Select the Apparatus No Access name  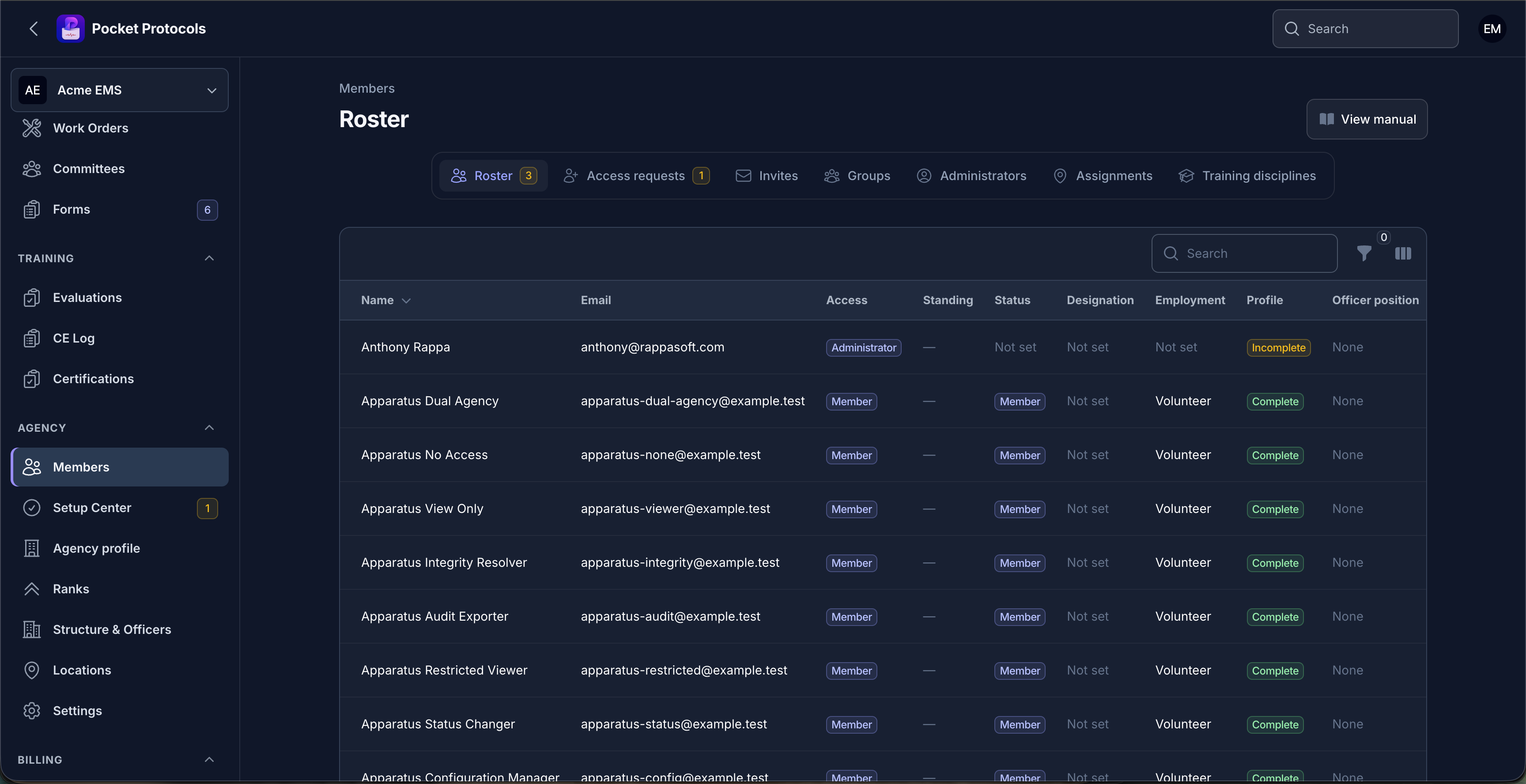424,455
